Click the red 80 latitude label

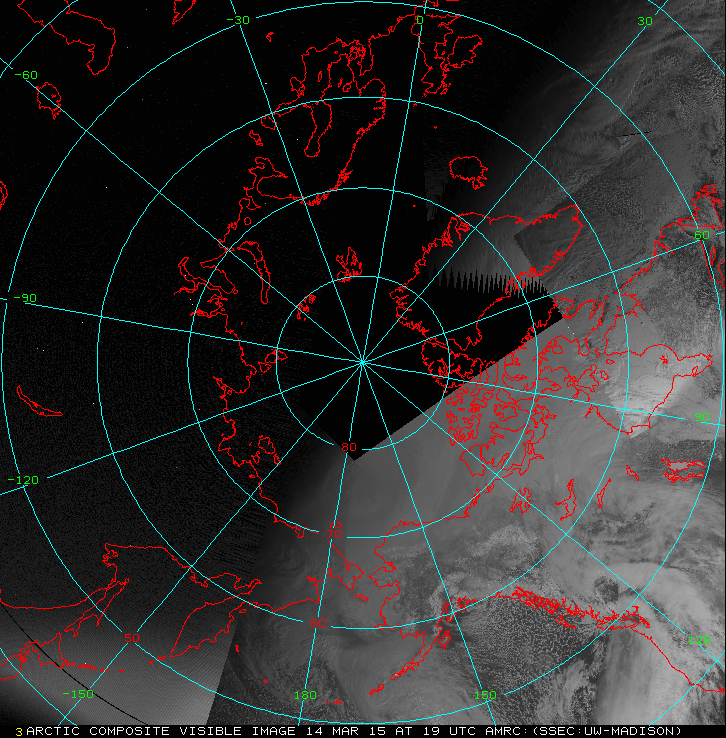click(349, 447)
